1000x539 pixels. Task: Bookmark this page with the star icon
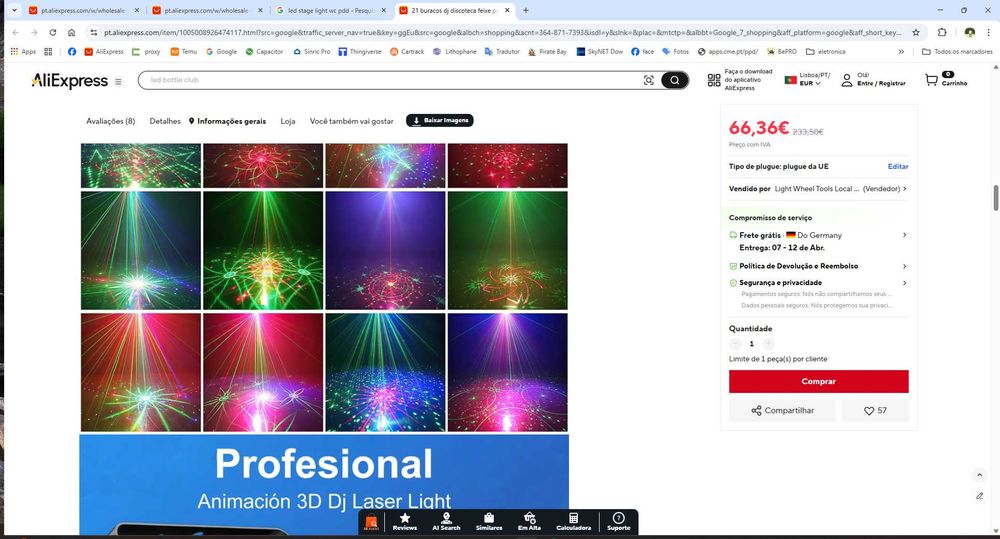coord(916,33)
